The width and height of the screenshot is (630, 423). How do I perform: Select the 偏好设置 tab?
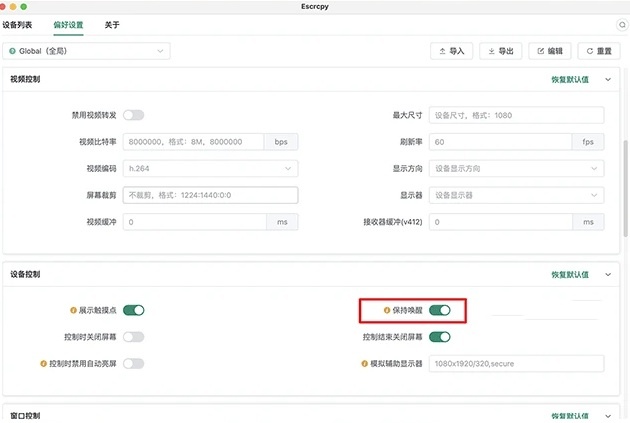[x=68, y=25]
